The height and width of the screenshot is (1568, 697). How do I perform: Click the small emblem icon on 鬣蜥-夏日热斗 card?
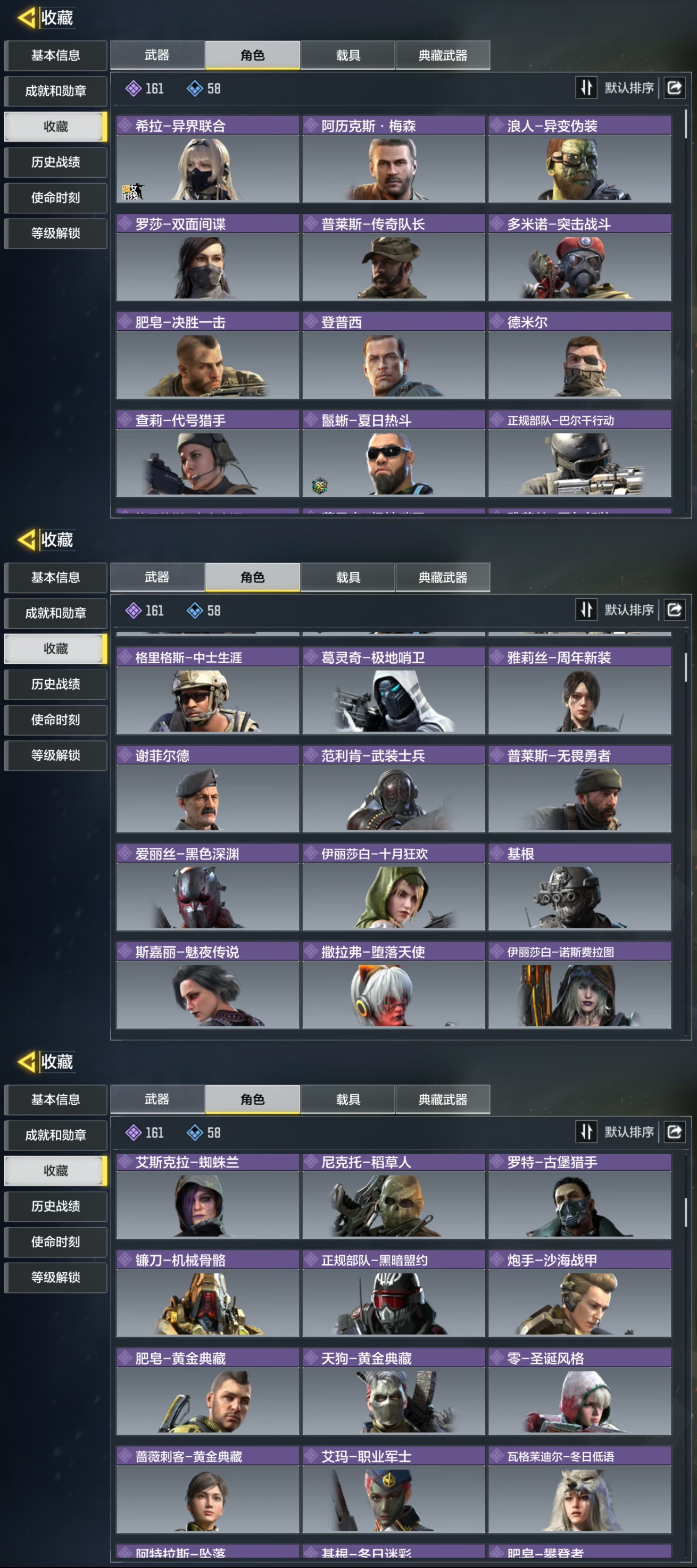pos(320,485)
